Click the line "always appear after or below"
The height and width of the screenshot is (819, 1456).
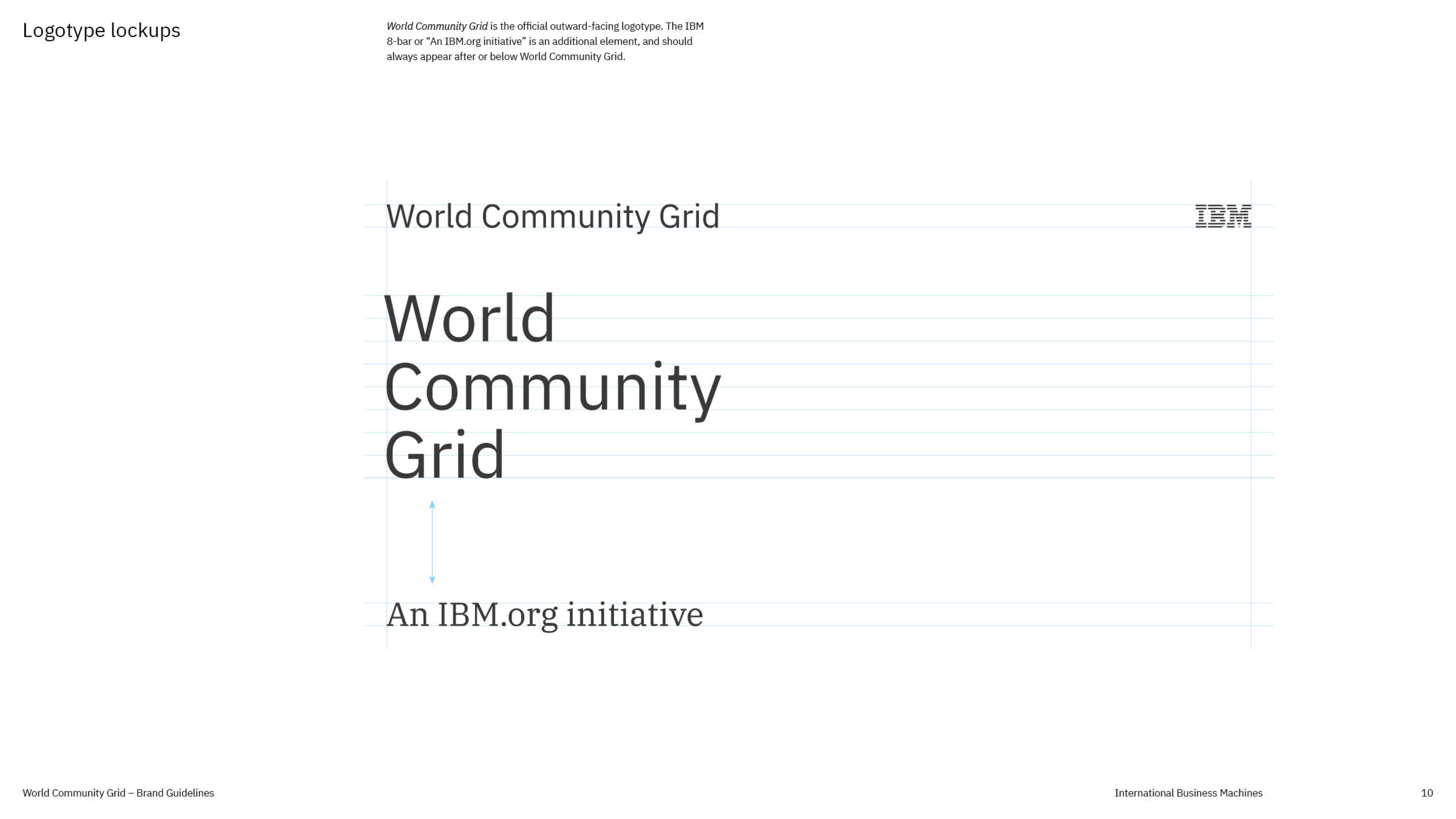(x=506, y=56)
